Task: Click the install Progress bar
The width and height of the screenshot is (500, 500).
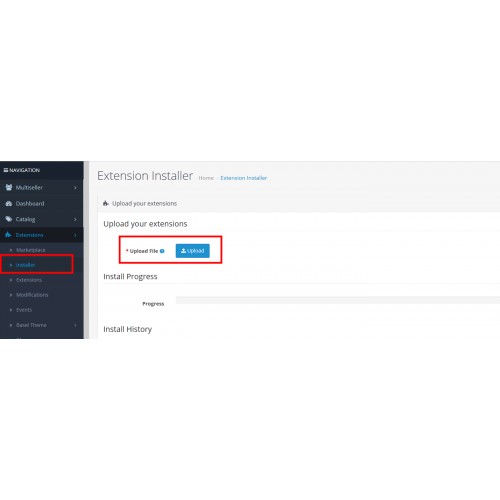Action: coord(338,300)
